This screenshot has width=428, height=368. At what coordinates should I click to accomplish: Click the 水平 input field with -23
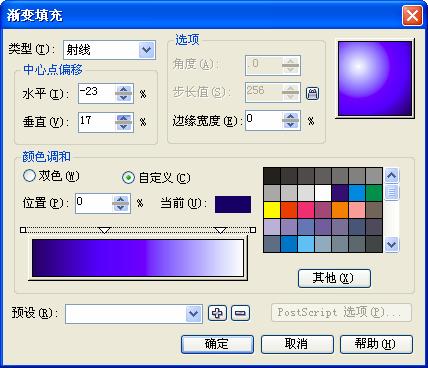tap(97, 93)
